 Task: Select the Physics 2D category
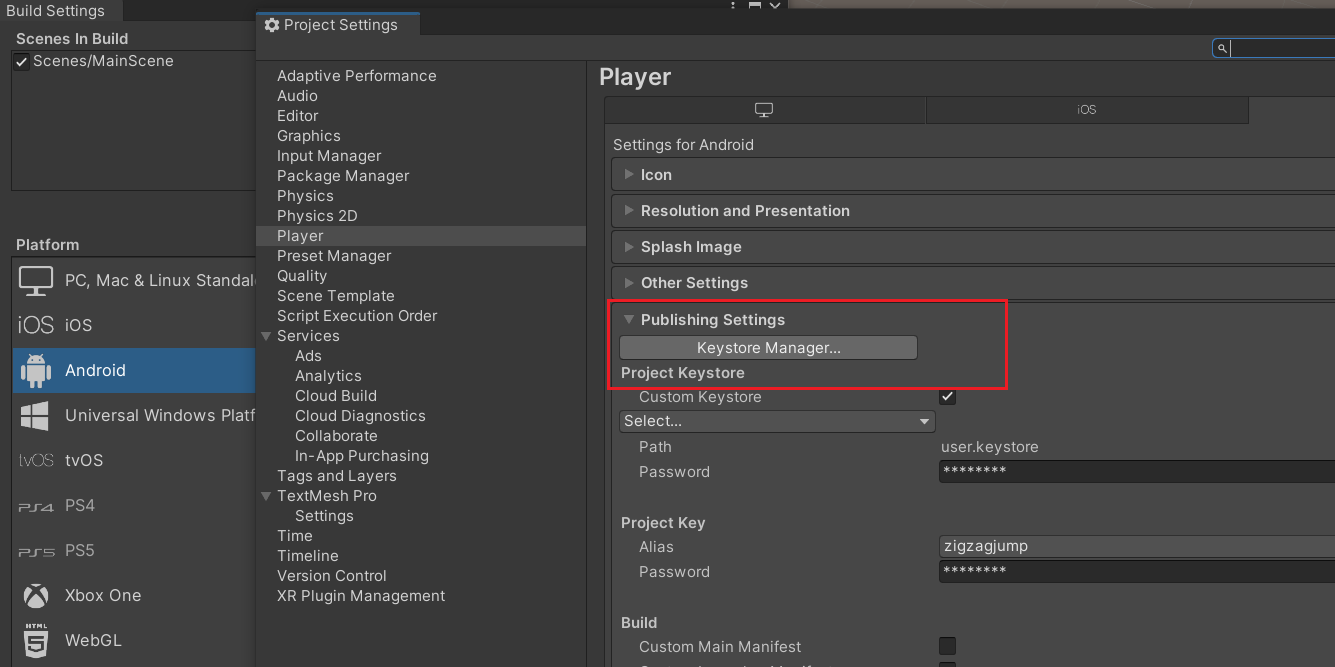(x=317, y=216)
